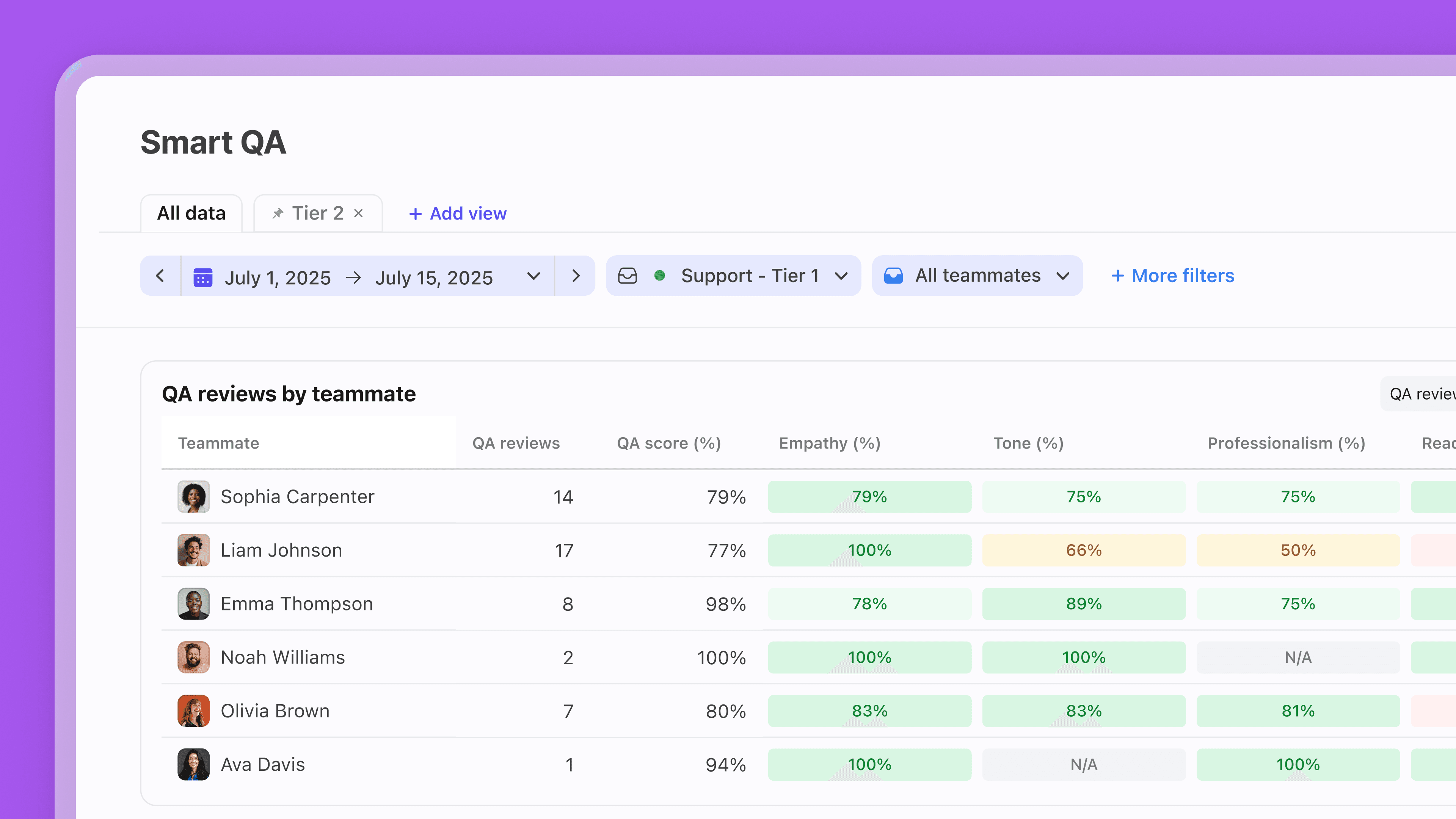1456x819 pixels.
Task: Click Sophia Carpenter's name
Action: pyautogui.click(x=297, y=497)
